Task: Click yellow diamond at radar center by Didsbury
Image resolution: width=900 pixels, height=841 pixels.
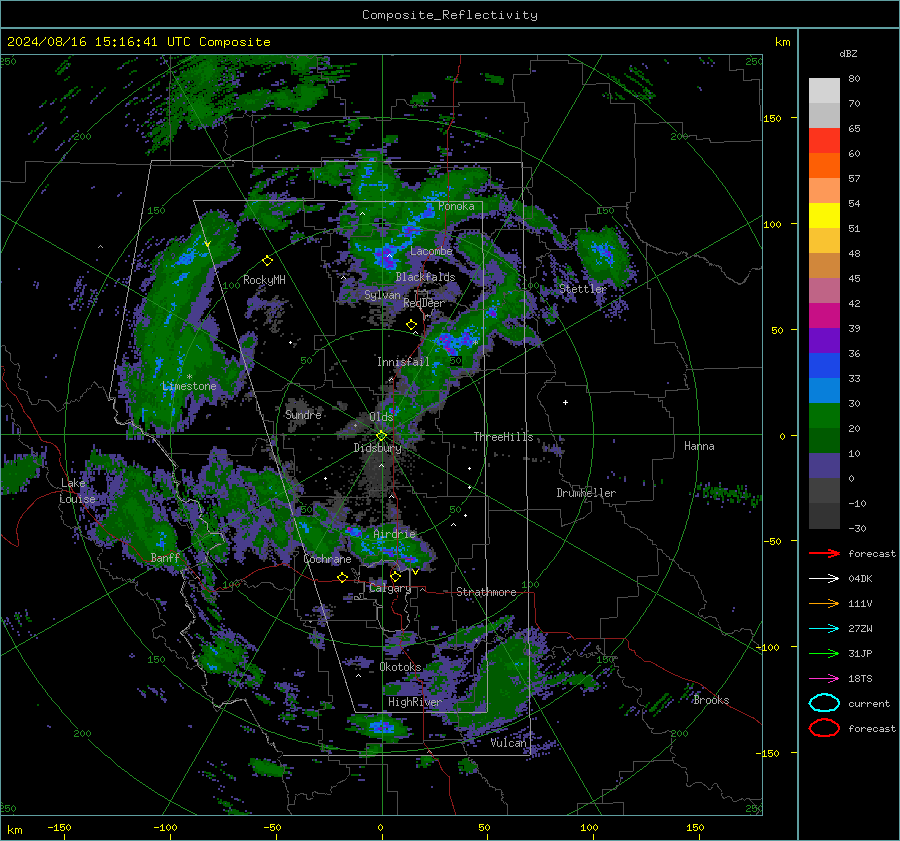Action: 381,436
